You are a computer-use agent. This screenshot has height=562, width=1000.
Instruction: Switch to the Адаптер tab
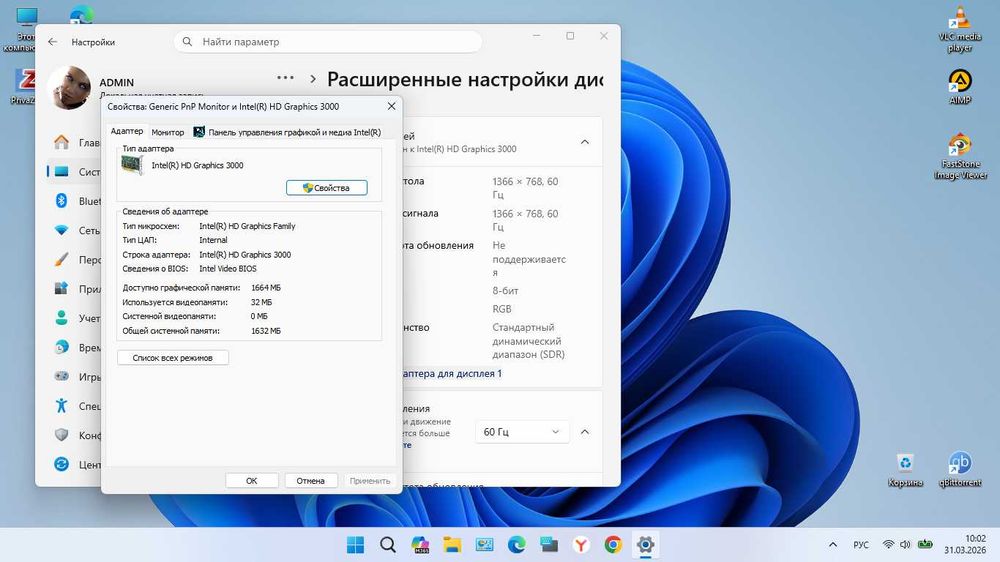[126, 131]
